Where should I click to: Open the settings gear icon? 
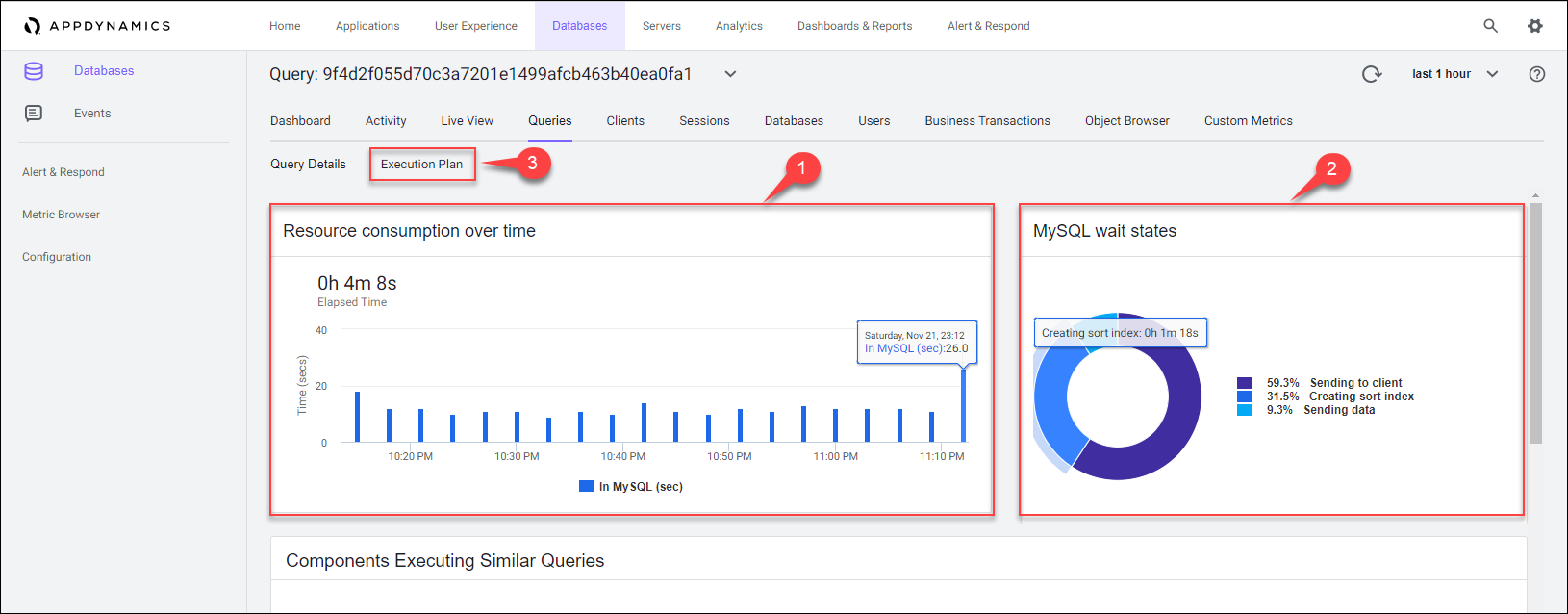coord(1535,26)
